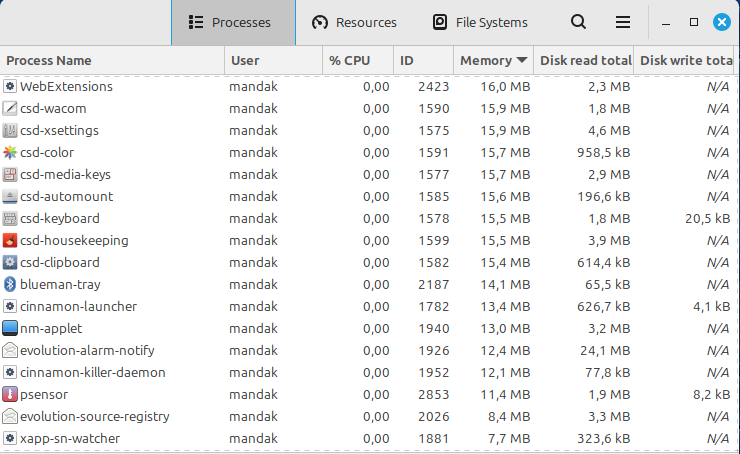Click process ID 2853
The height and width of the screenshot is (454, 740).
point(433,395)
